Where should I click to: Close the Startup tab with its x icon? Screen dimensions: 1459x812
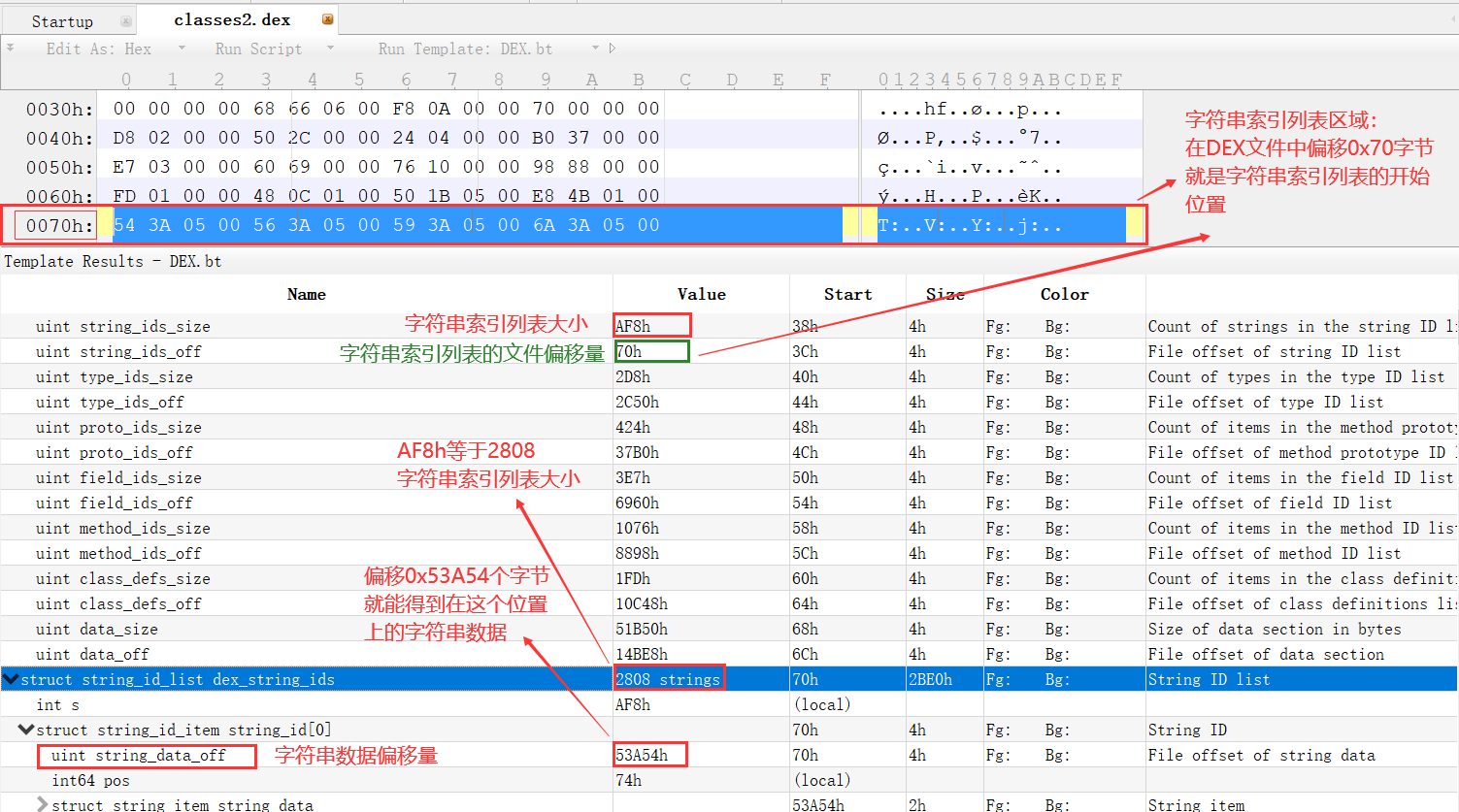pyautogui.click(x=125, y=18)
